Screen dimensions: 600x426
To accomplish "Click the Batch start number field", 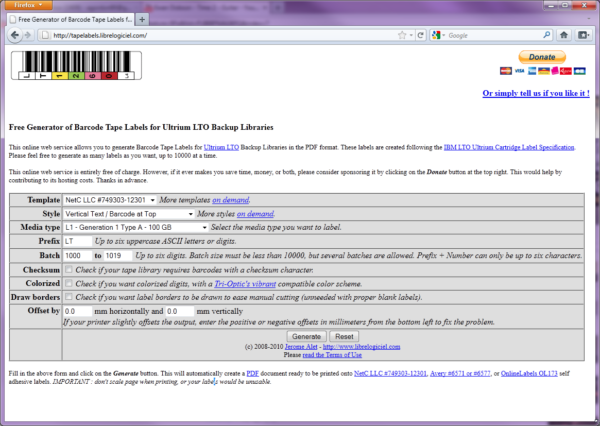I will coord(78,255).
